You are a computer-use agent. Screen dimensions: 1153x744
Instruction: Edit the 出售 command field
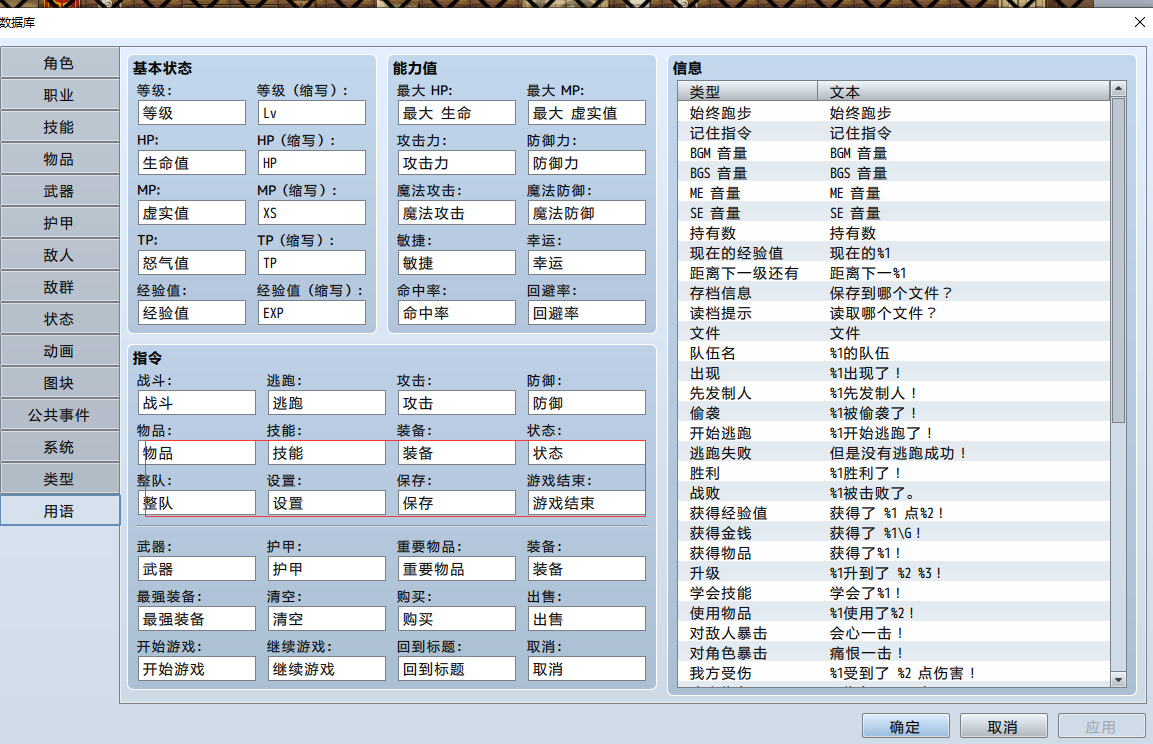click(587, 619)
